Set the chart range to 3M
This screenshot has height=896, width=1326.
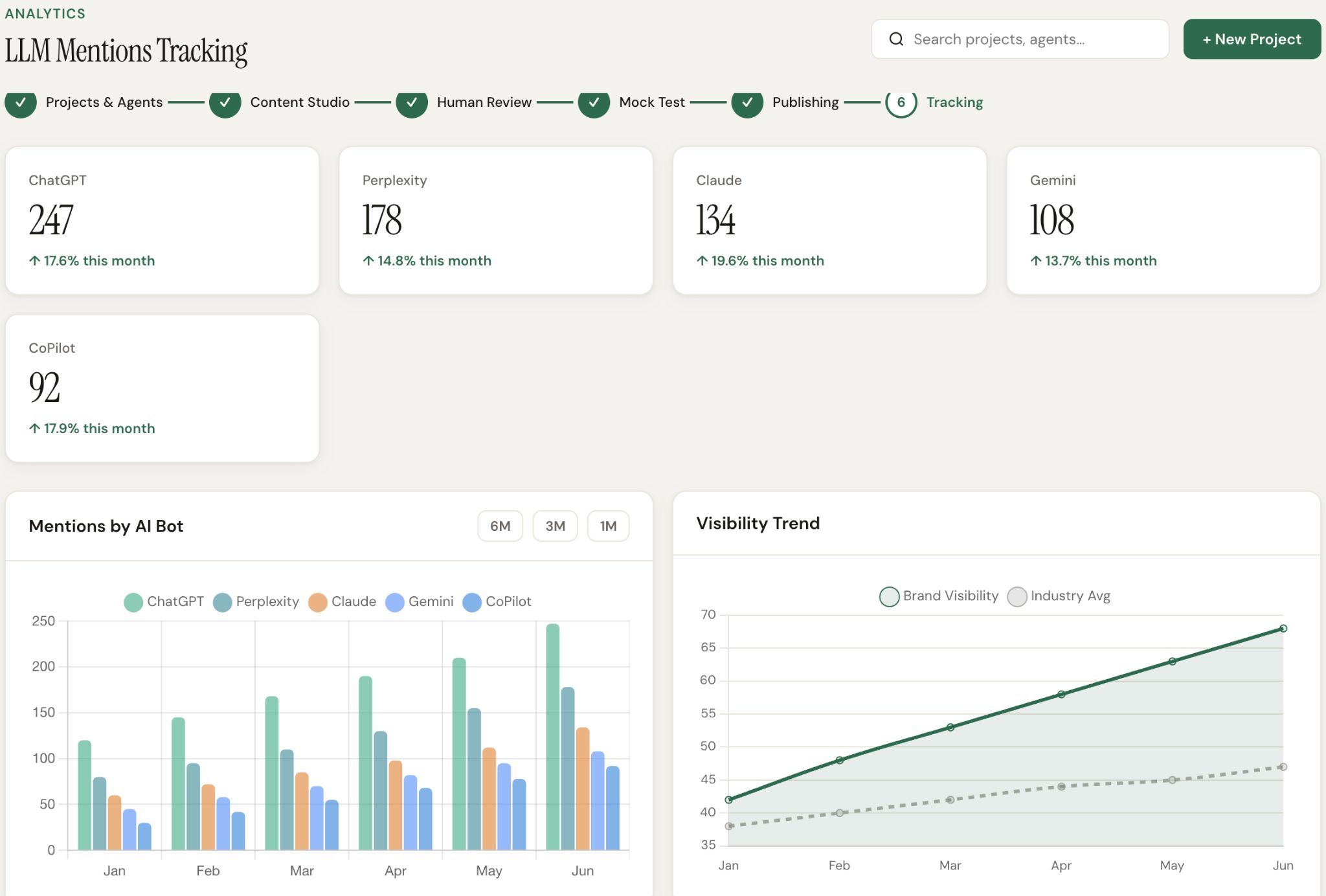point(555,526)
